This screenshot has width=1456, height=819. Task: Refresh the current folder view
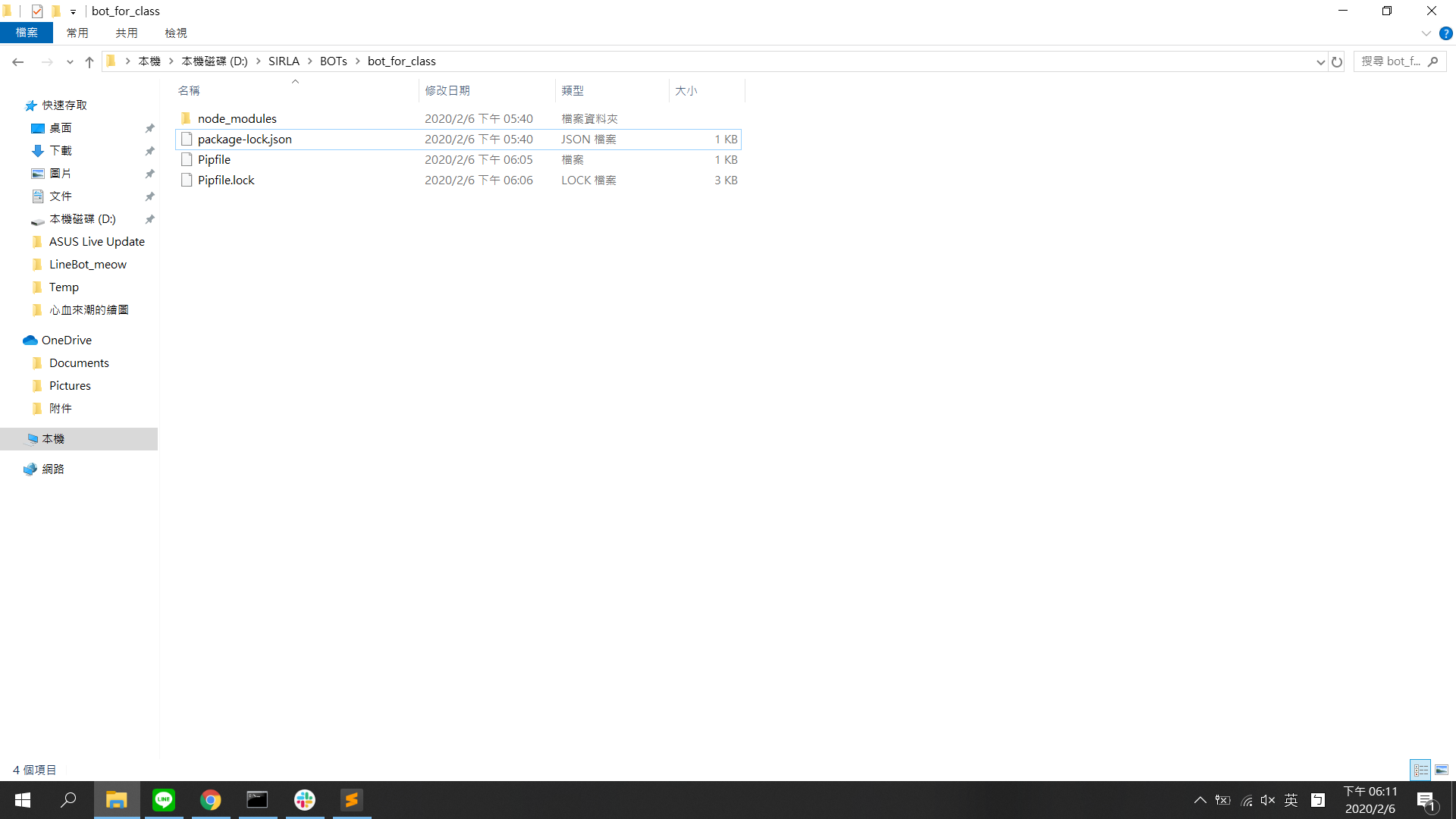(1337, 61)
